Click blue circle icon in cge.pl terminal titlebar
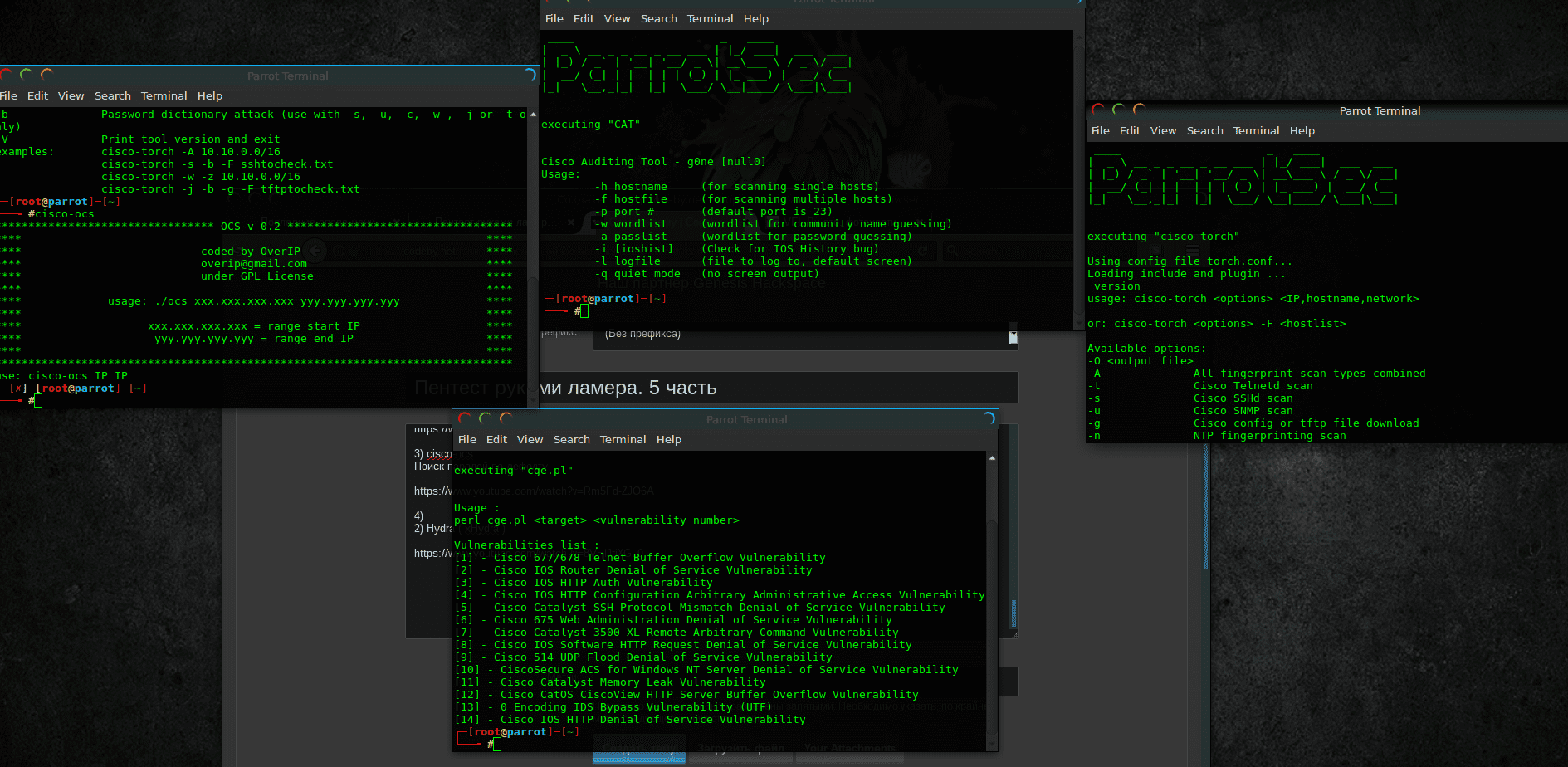Image resolution: width=1568 pixels, height=767 pixels. point(988,418)
